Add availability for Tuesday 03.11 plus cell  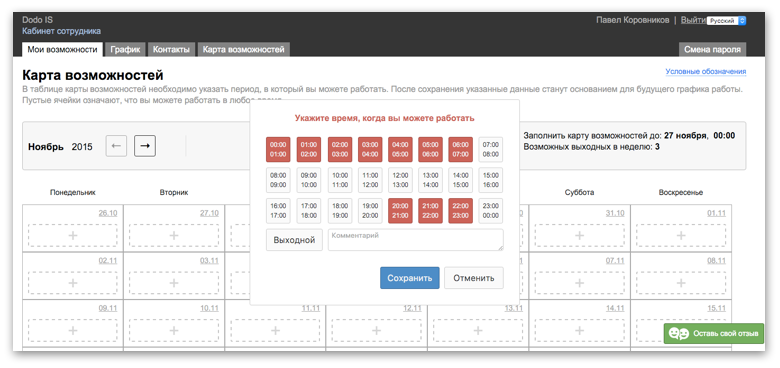(174, 283)
